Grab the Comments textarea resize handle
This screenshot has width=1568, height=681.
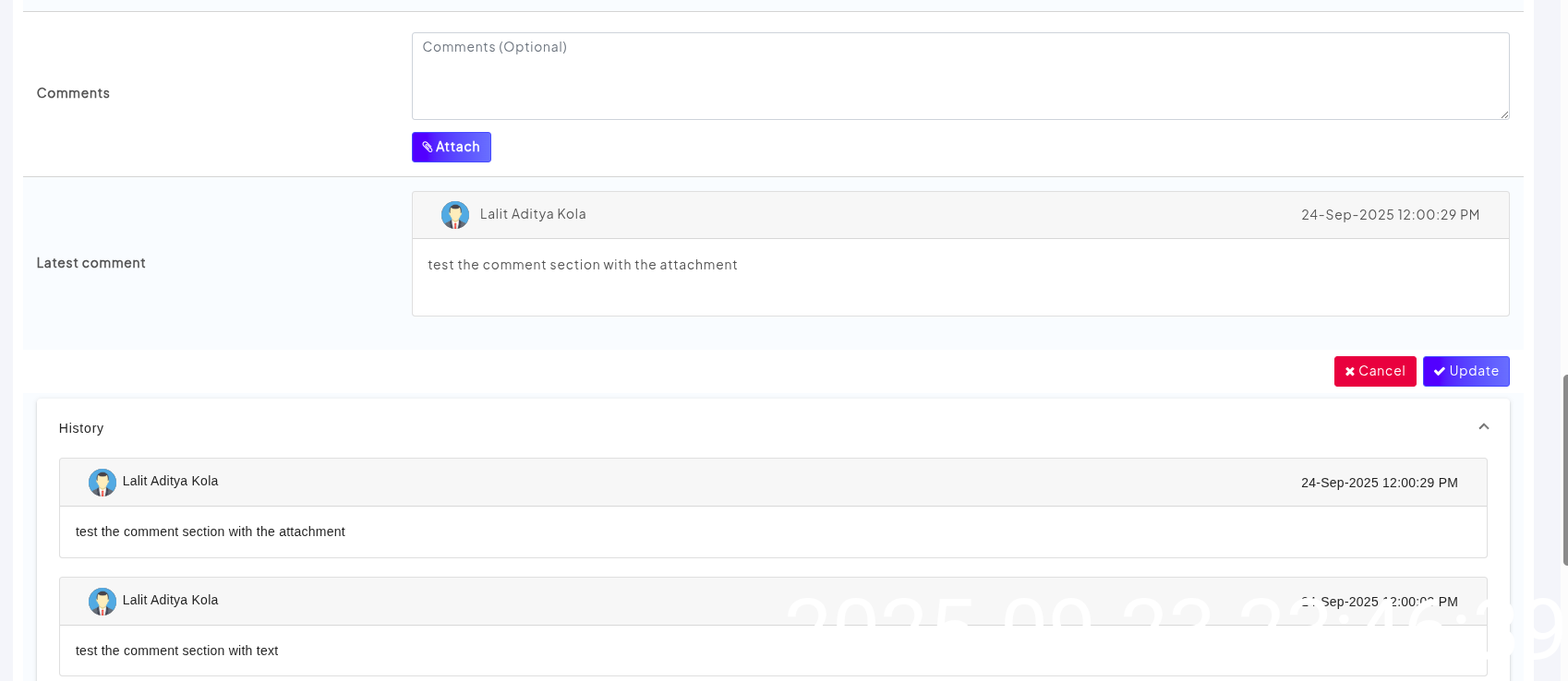coord(1504,114)
